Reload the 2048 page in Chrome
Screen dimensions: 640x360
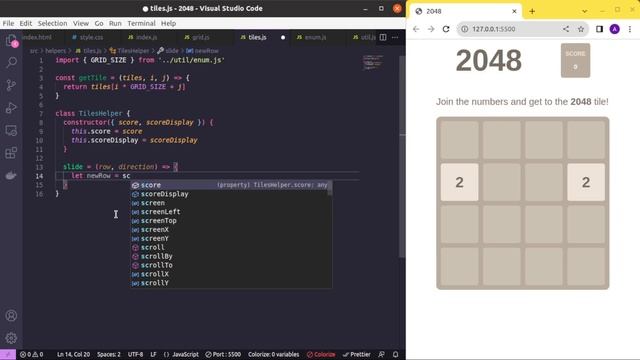(446, 29)
